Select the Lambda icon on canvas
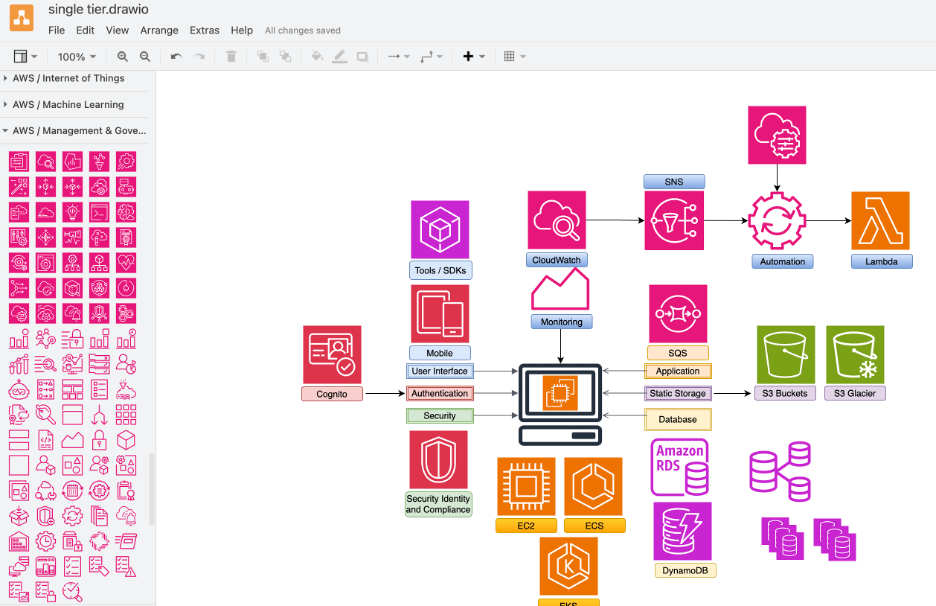 tap(880, 220)
